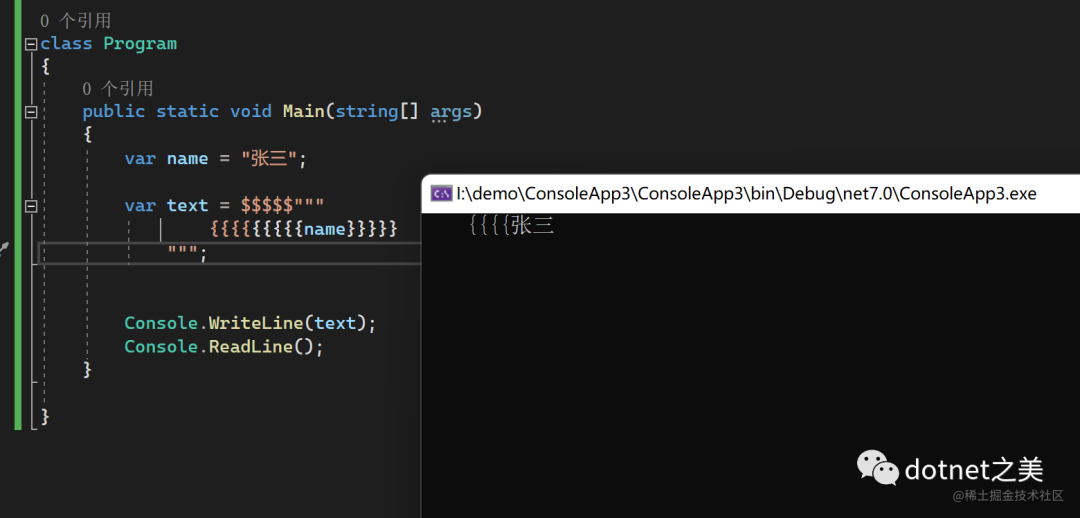Screen dimensions: 1080x518
Task: Collapse the Main method block
Action: (x=31, y=112)
